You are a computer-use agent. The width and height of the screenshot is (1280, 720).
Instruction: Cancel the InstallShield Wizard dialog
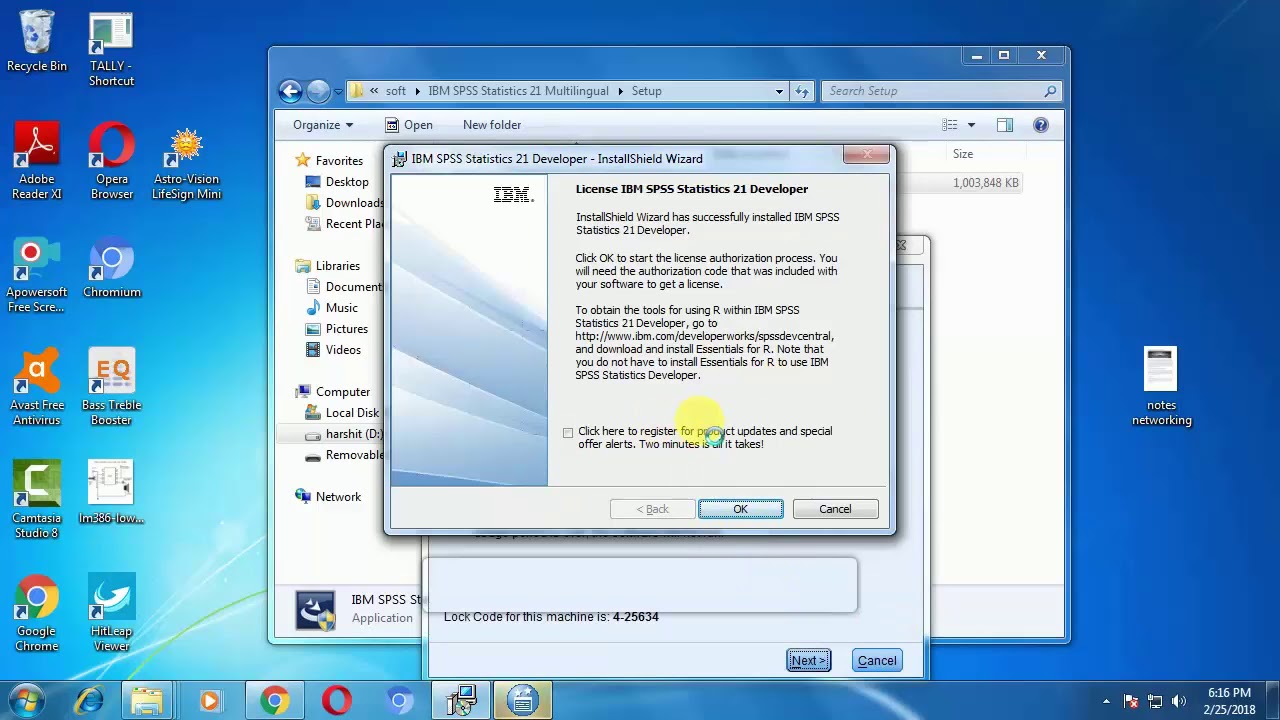(x=835, y=509)
